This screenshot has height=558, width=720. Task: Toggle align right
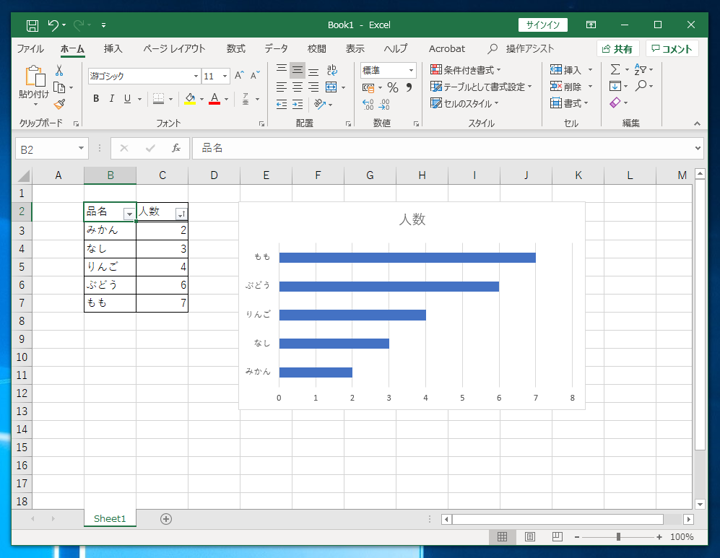[314, 87]
